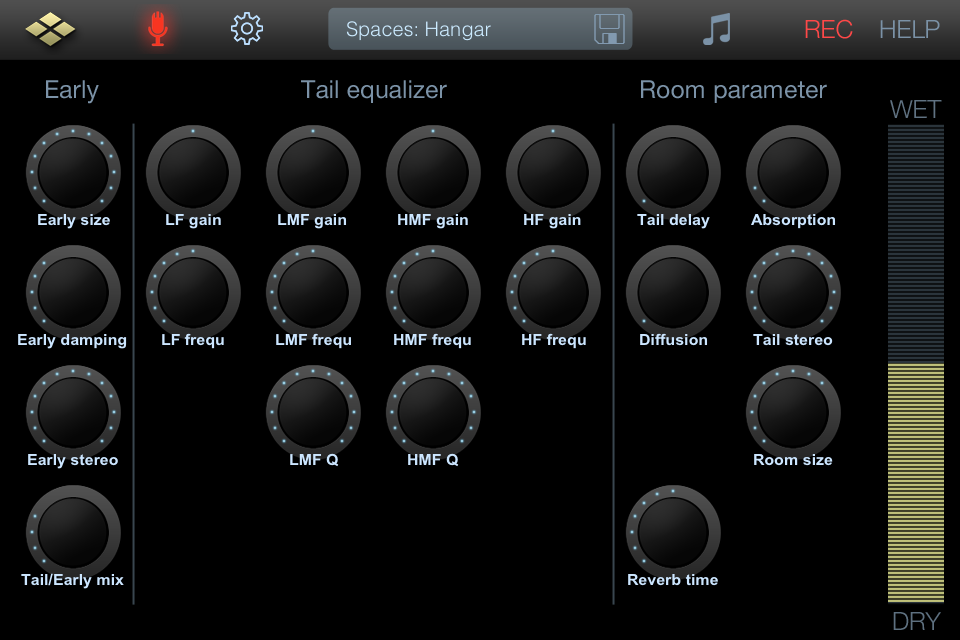
Task: Click the Early size knob
Action: click(73, 172)
